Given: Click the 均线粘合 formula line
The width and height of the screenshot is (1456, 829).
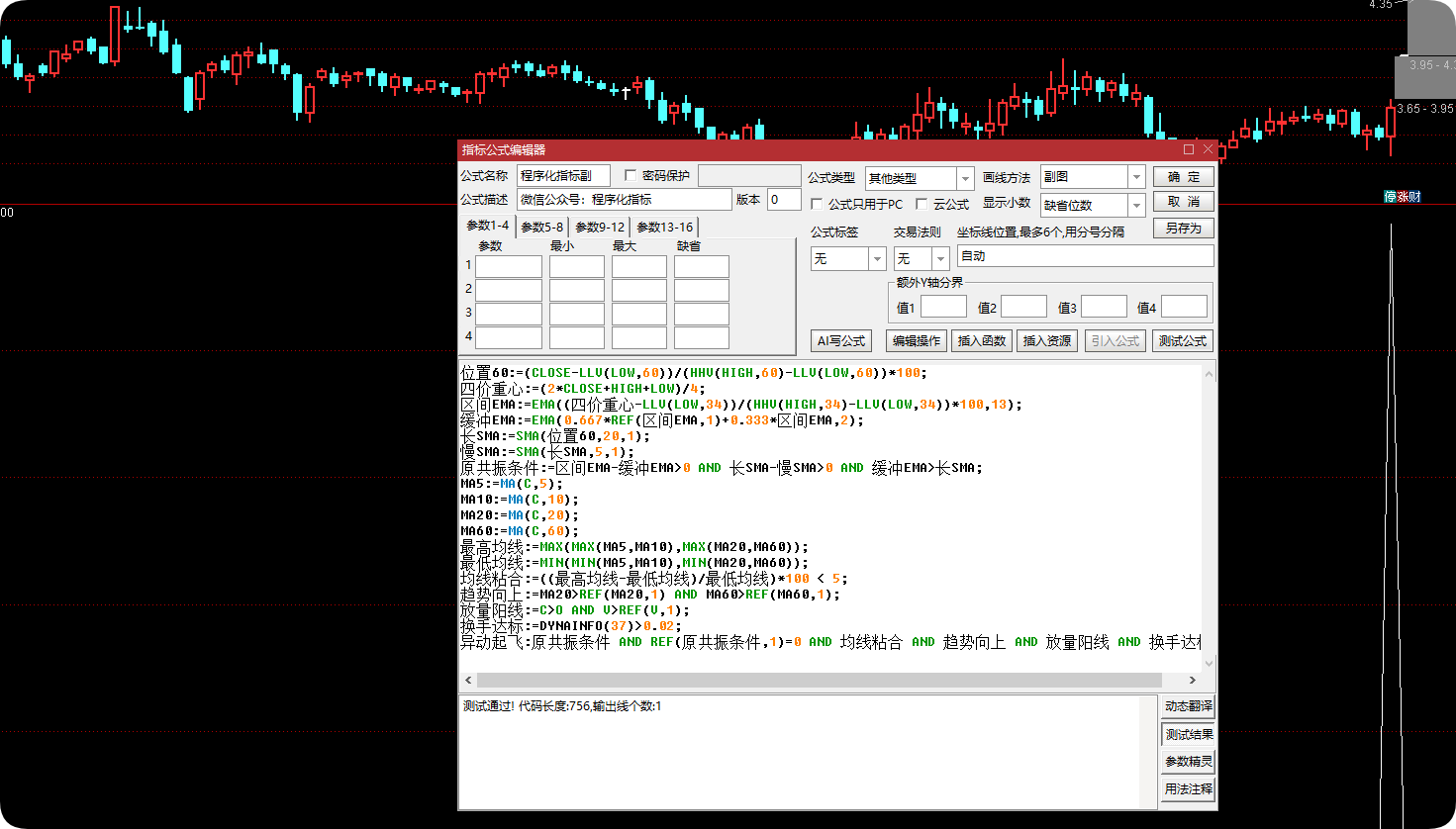Looking at the screenshot, I should 654,579.
